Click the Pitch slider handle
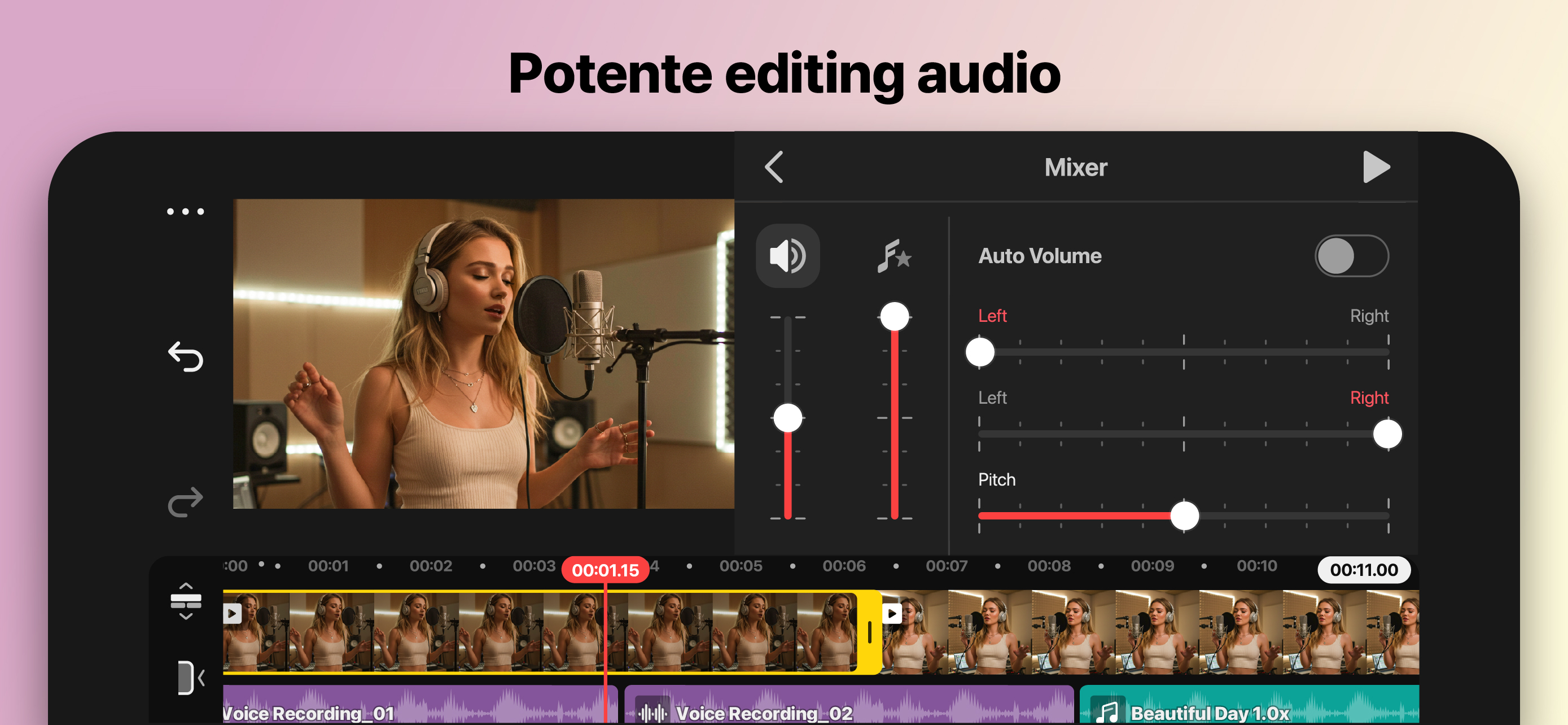Screen dimensions: 1568x725 1184,516
